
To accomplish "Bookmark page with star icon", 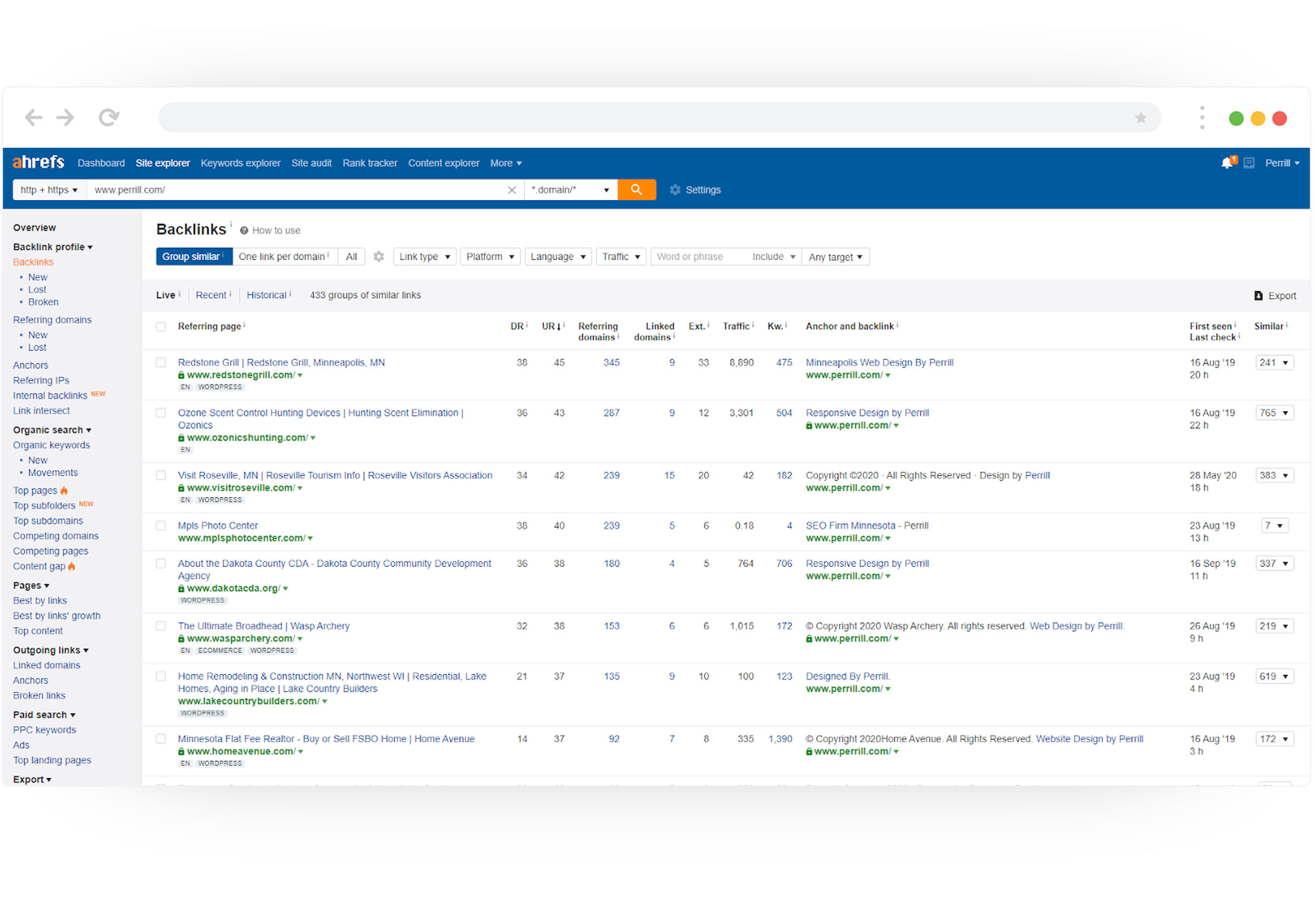I will tap(1140, 118).
